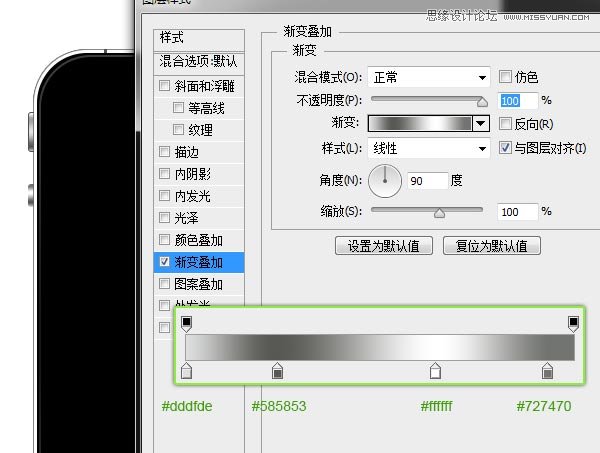Select the 纹理 sub-style entry
This screenshot has height=453, width=600.
[x=199, y=130]
